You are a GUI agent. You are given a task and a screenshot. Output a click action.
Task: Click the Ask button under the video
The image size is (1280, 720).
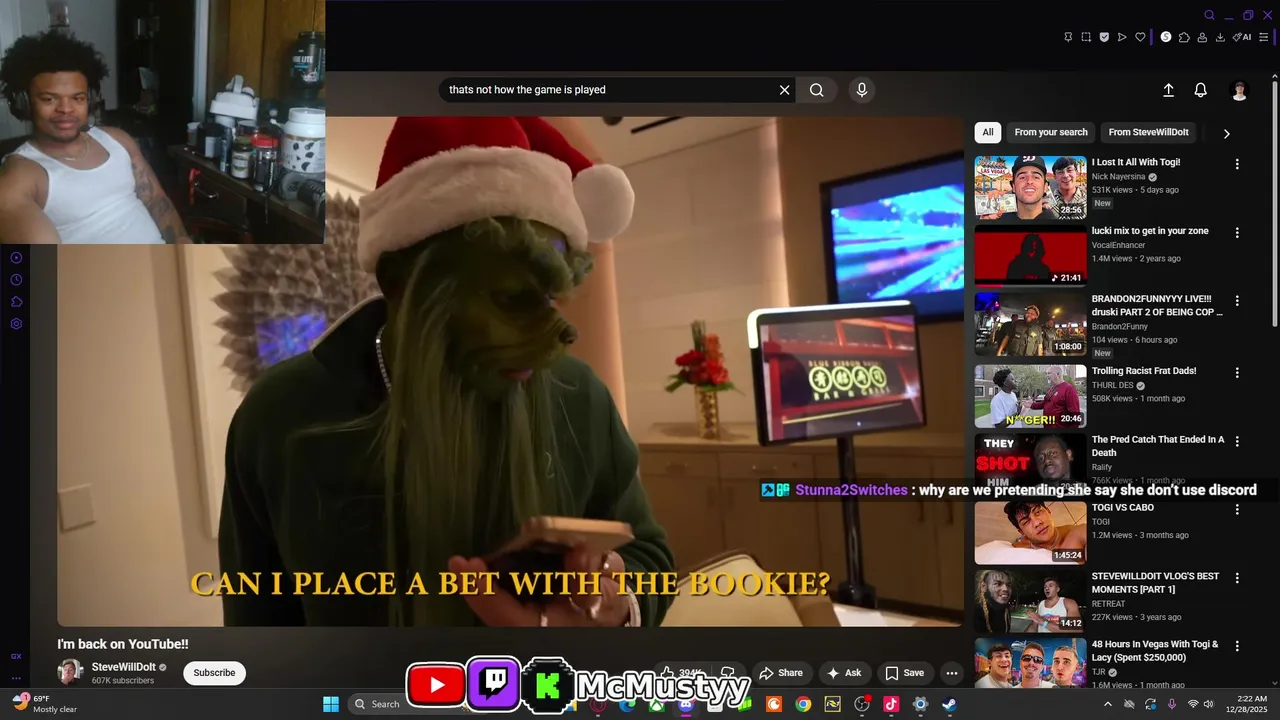pyautogui.click(x=844, y=673)
